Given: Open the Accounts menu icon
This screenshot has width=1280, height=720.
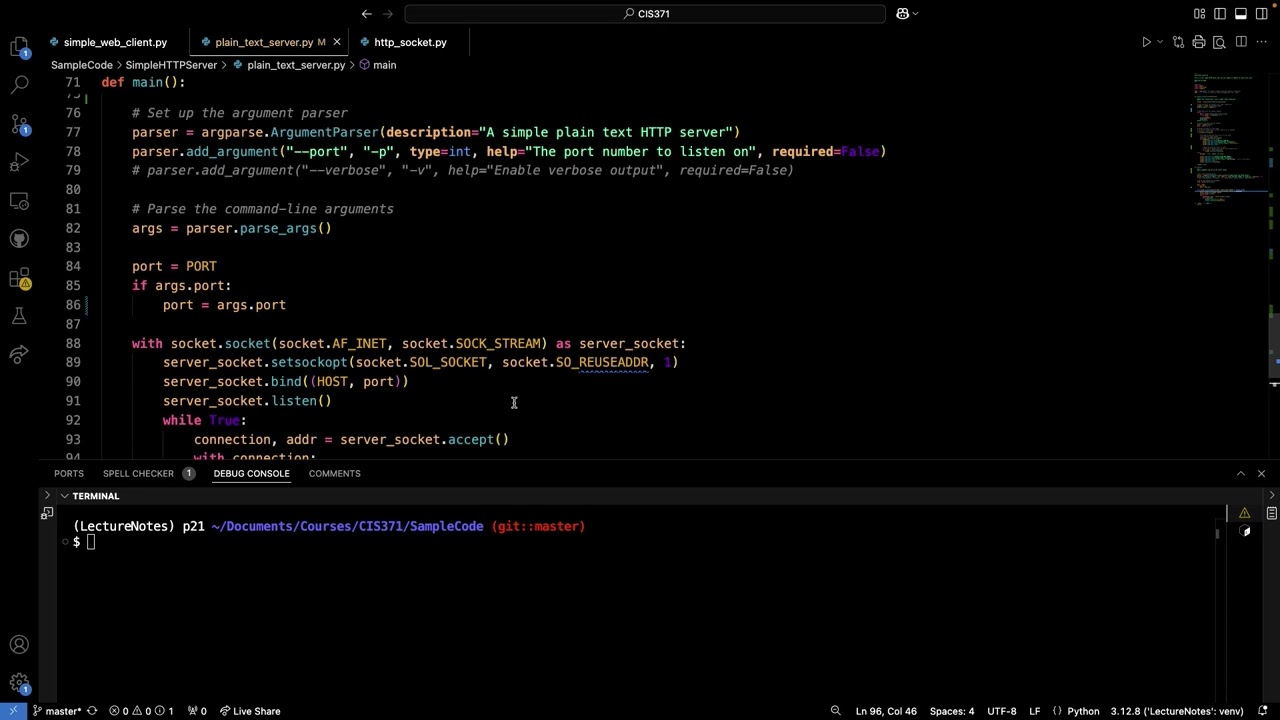Looking at the screenshot, I should tap(19, 645).
